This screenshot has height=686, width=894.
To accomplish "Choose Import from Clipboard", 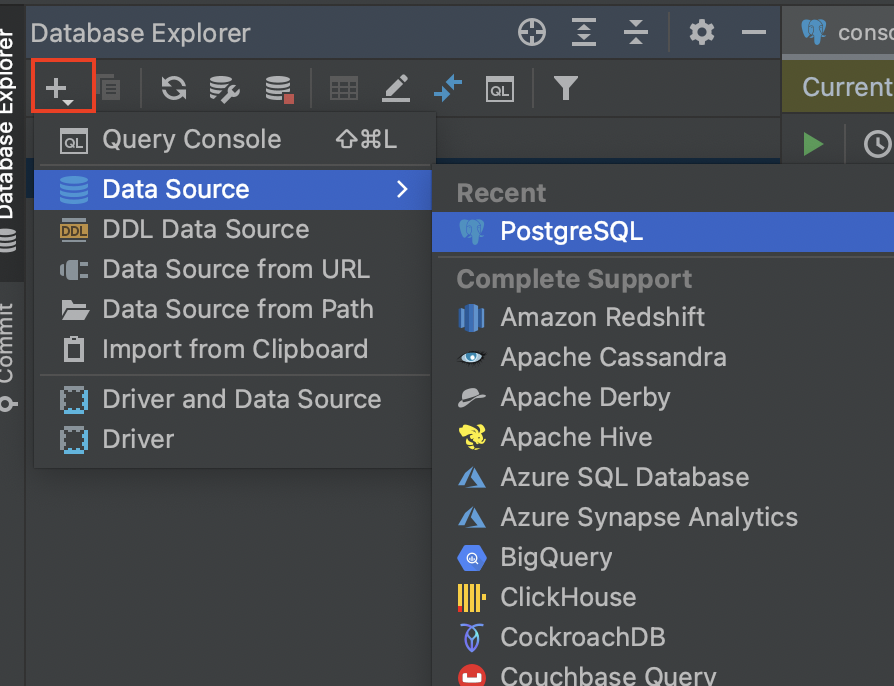I will click(x=233, y=350).
